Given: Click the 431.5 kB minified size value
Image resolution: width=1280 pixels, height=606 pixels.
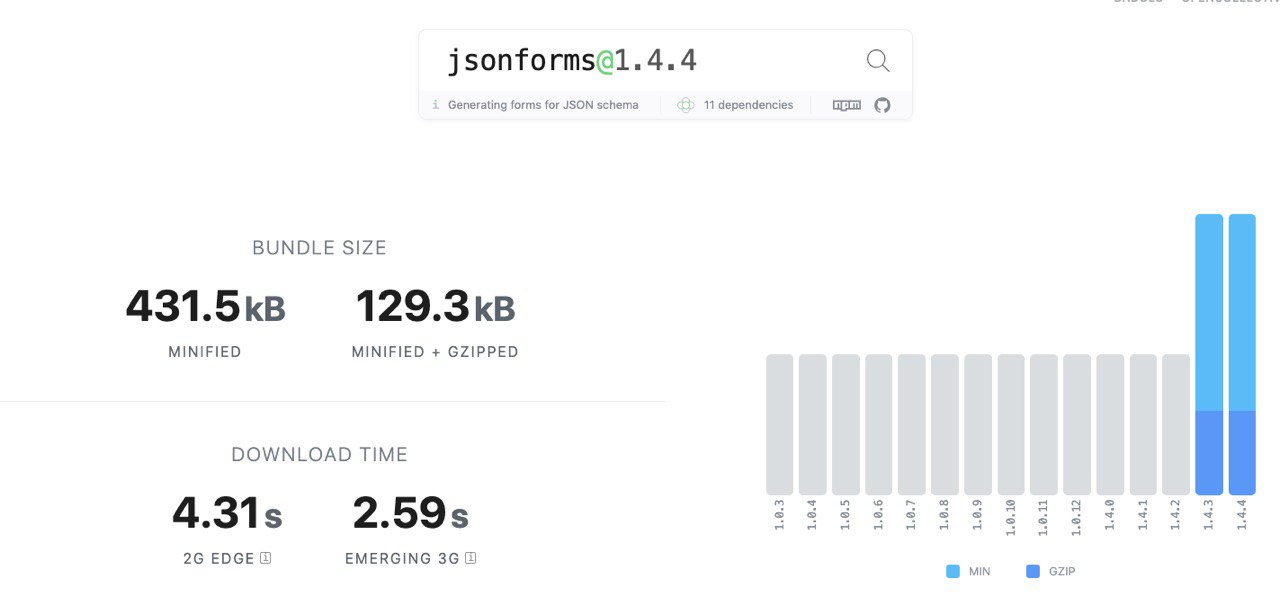Looking at the screenshot, I should 206,306.
